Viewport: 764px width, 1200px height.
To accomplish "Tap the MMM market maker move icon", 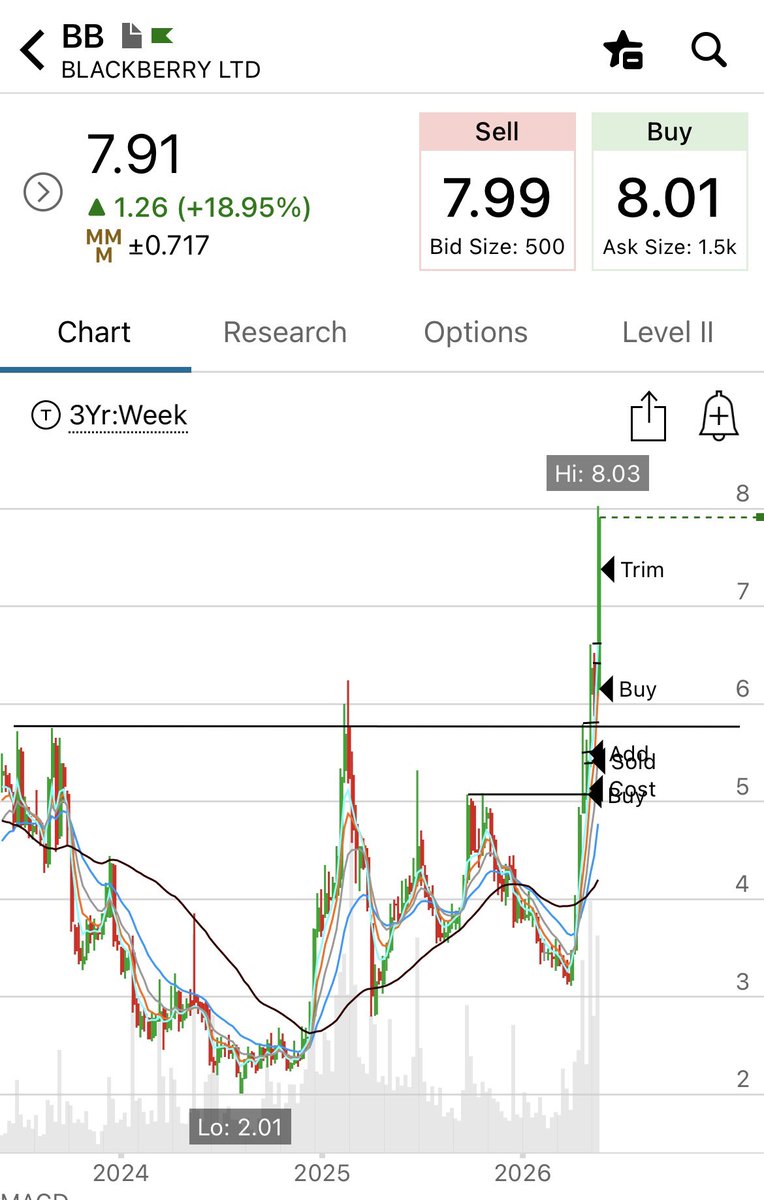I will tap(104, 245).
